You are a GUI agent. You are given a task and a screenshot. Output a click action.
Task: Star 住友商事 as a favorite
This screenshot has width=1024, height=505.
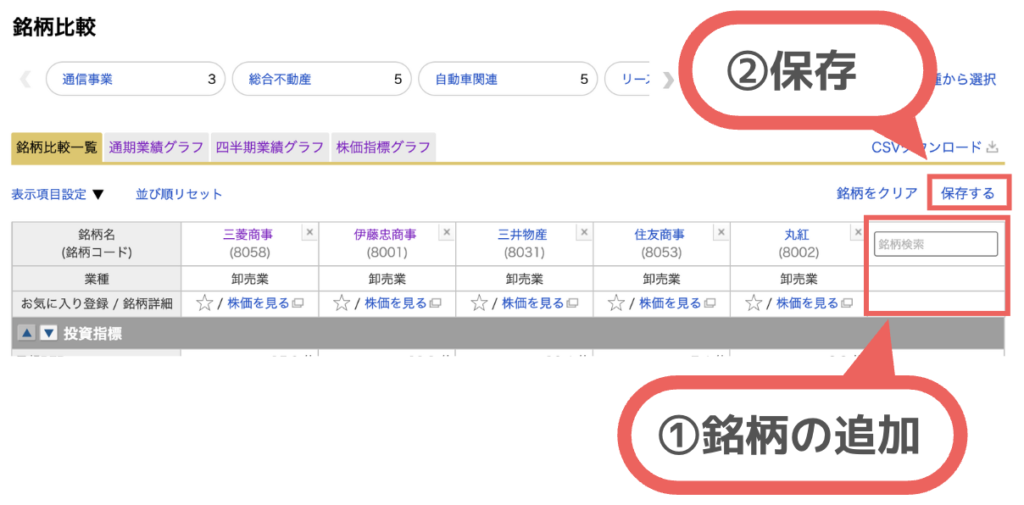click(616, 303)
